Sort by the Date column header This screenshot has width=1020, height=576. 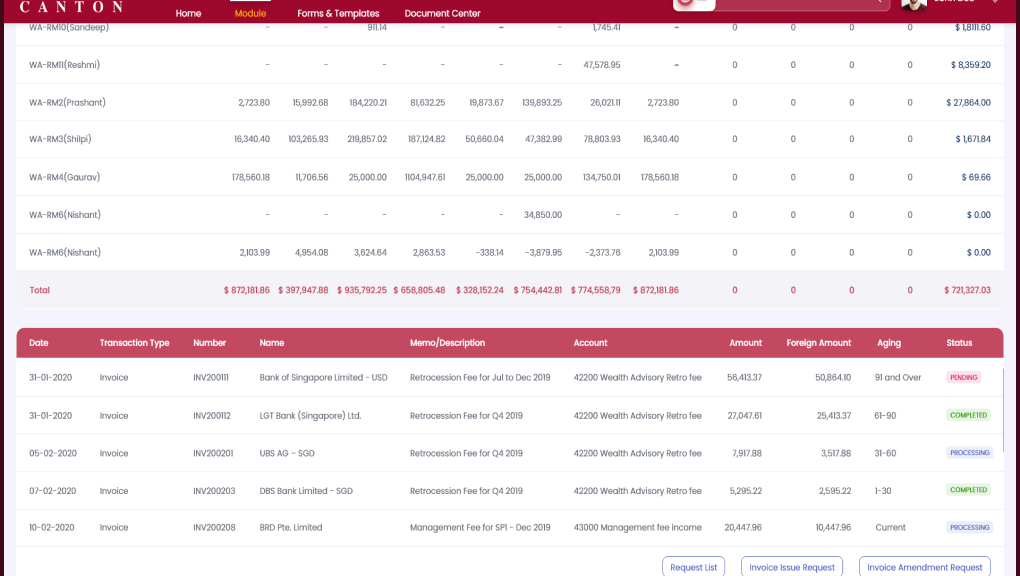(x=38, y=343)
